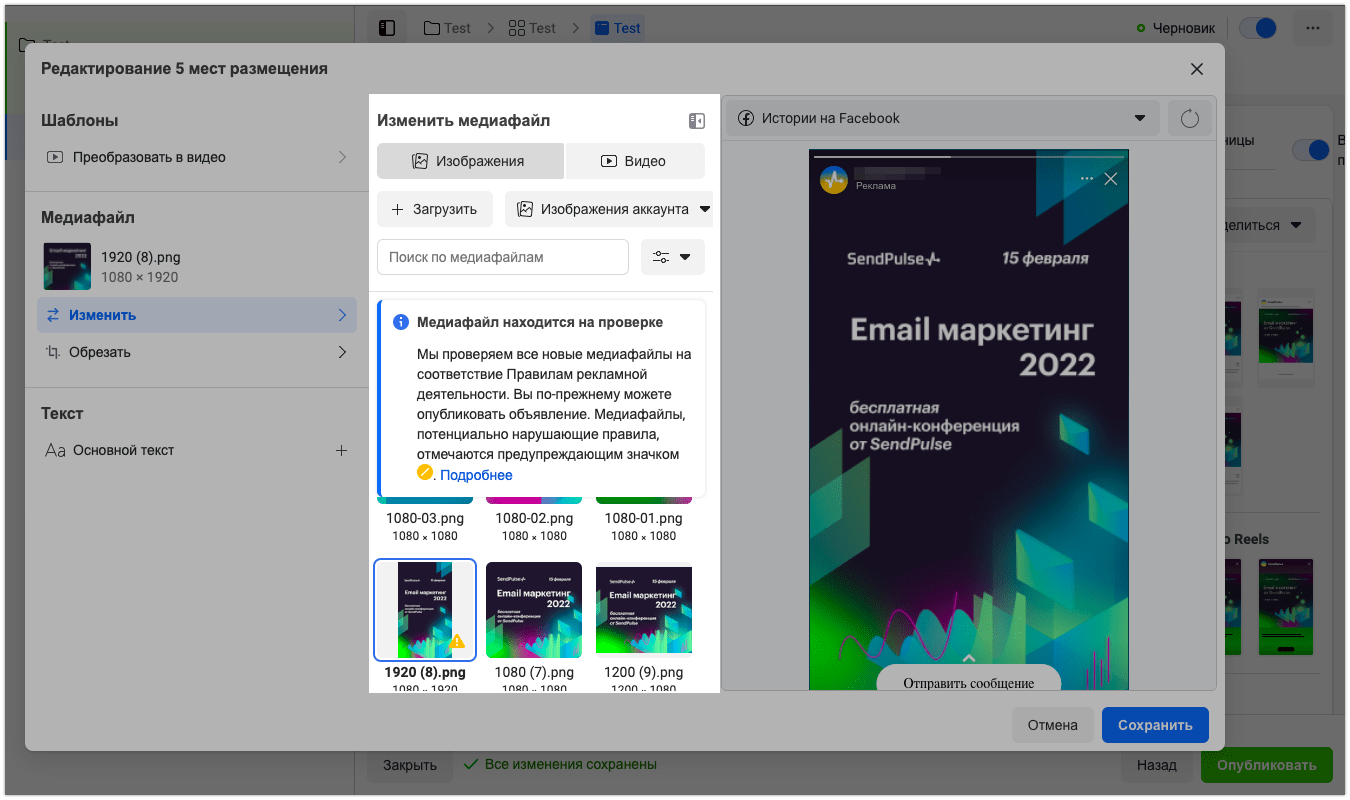Click Отправить сообщение in preview
The height and width of the screenshot is (800, 1350).
coord(968,679)
